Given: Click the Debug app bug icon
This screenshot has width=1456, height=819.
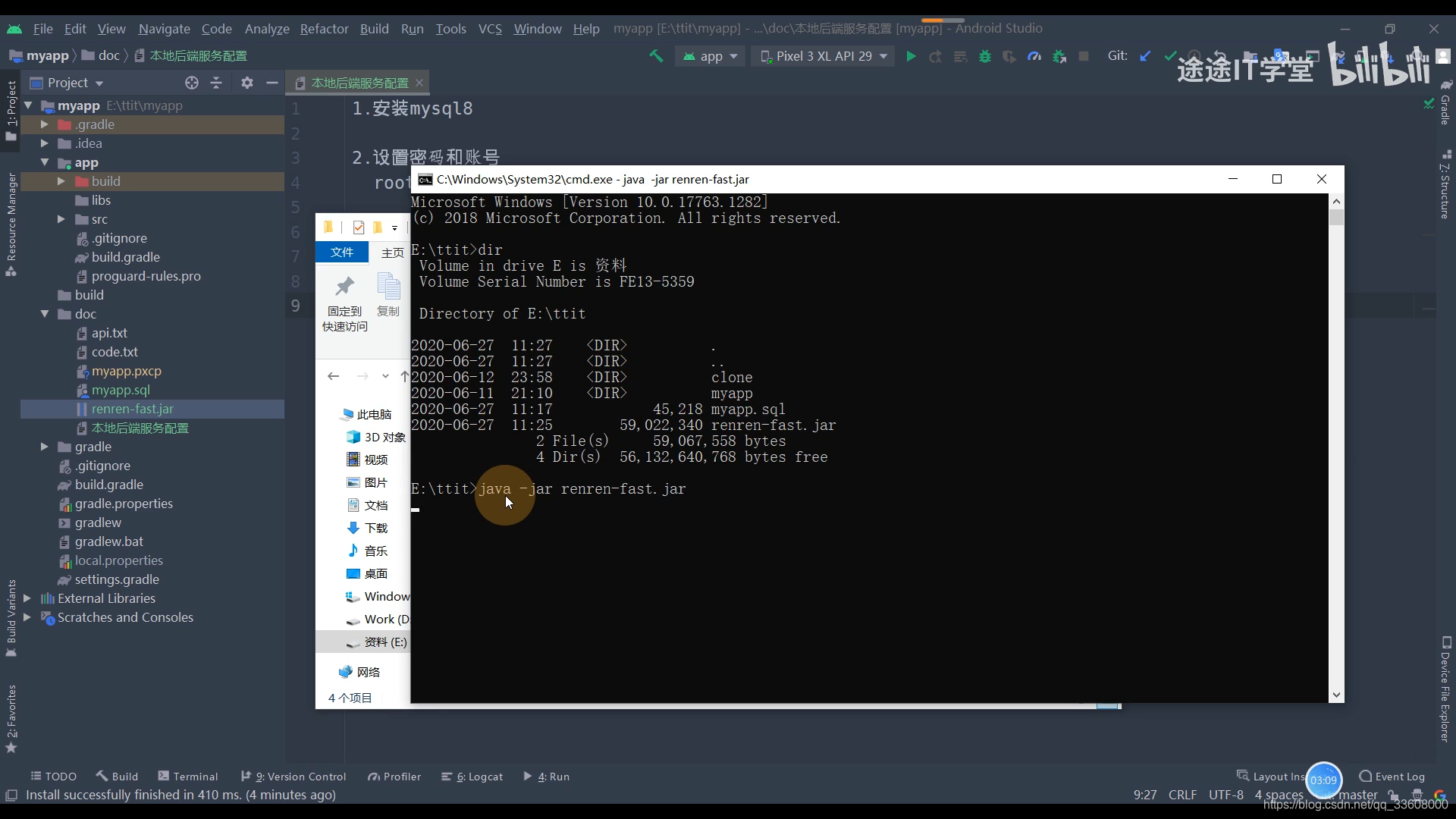Looking at the screenshot, I should [985, 56].
